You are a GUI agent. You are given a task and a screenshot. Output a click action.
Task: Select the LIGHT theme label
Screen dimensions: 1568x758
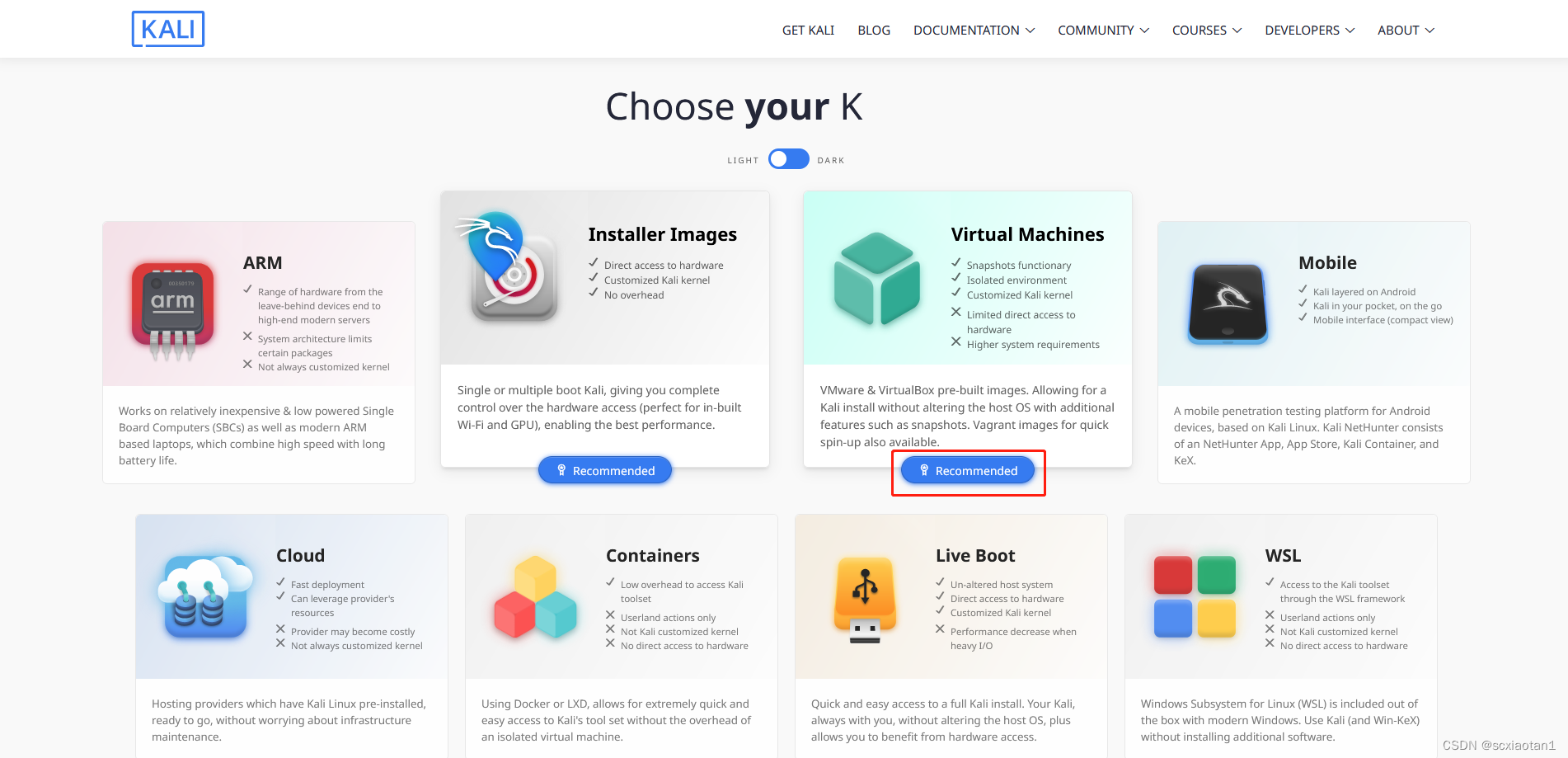743,161
